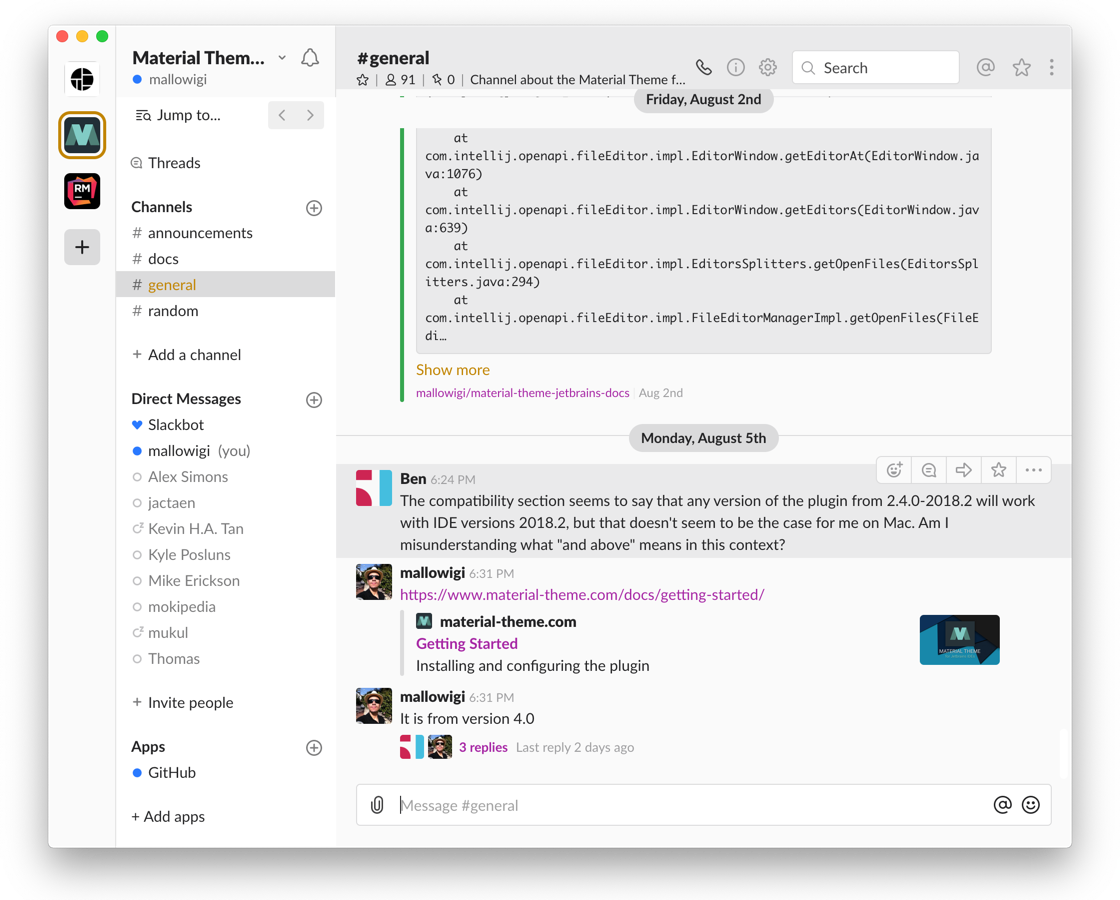The height and width of the screenshot is (900, 1120).
Task: Open the Monday, August 5th date menu
Action: click(x=704, y=438)
